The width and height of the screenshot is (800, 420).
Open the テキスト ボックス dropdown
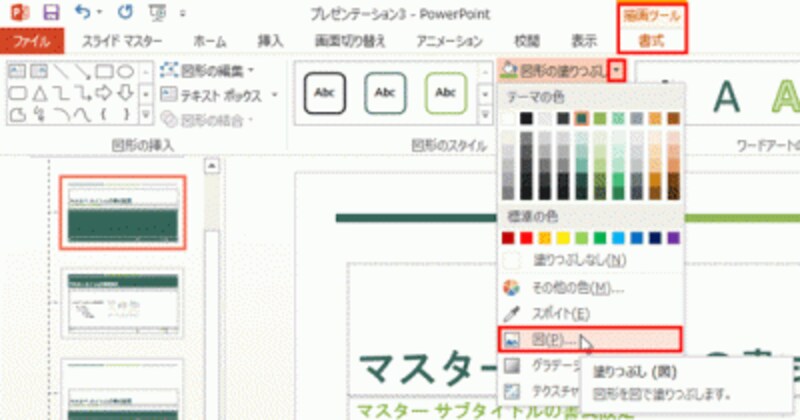(219, 95)
